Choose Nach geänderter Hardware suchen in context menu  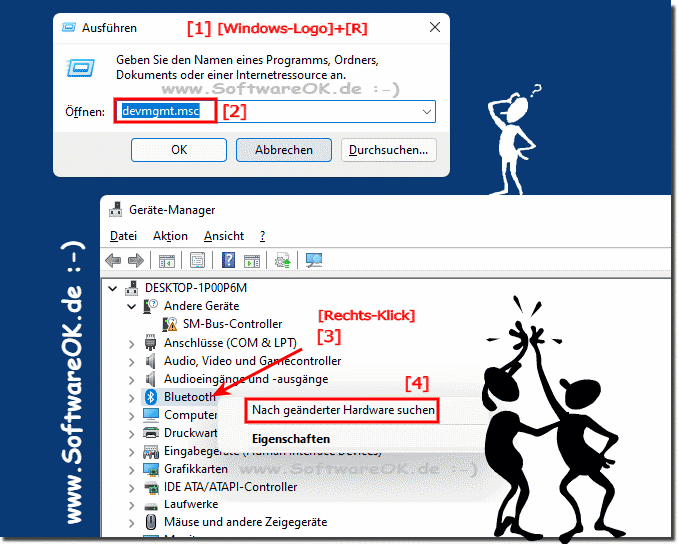[x=343, y=410]
